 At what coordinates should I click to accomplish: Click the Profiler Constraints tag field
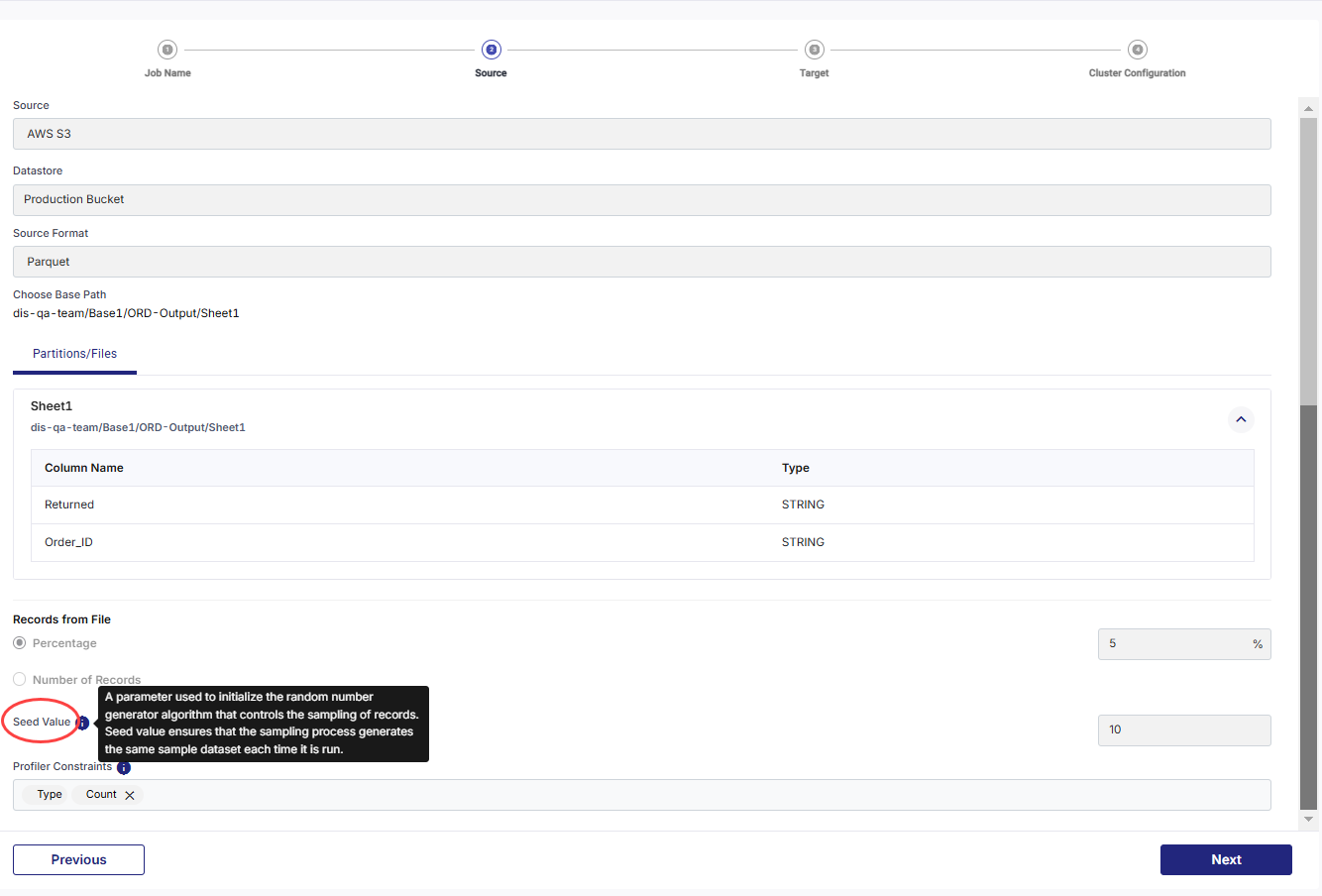(694, 795)
